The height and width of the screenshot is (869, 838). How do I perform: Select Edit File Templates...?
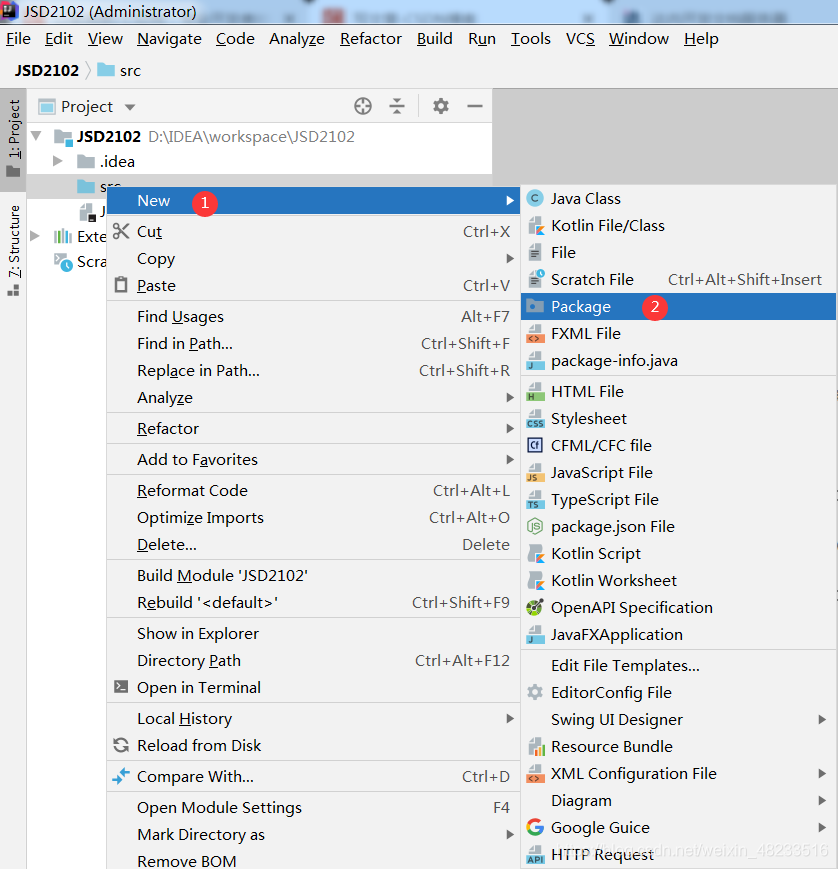tap(678, 666)
